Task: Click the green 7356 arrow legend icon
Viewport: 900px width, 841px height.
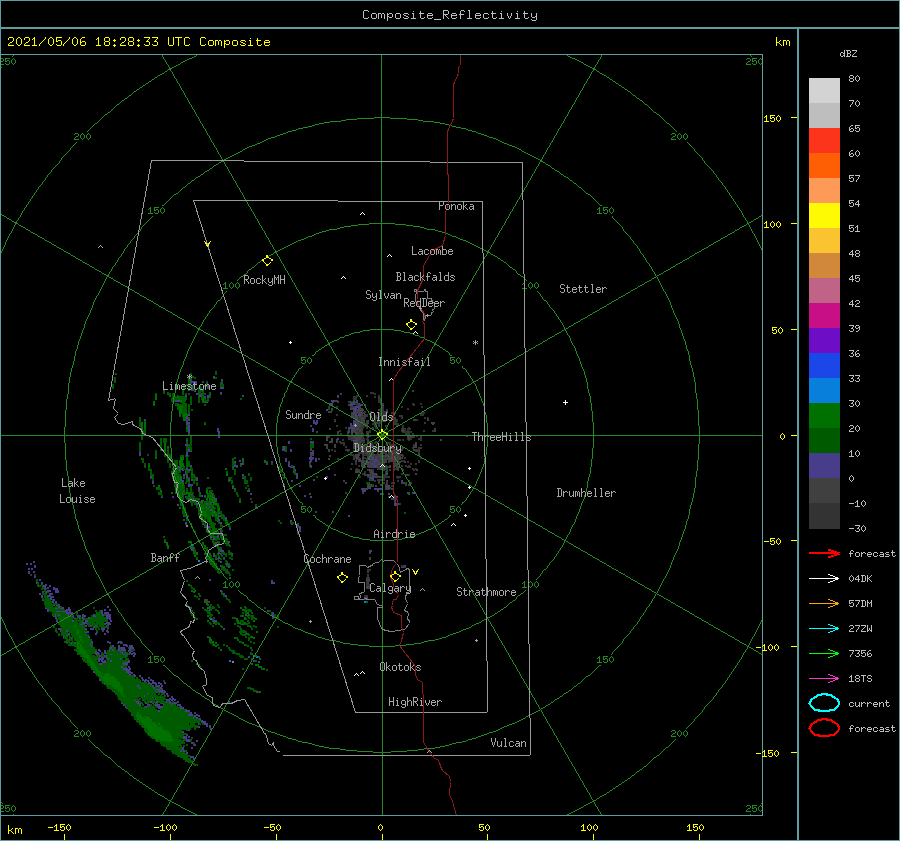Action: (x=824, y=653)
